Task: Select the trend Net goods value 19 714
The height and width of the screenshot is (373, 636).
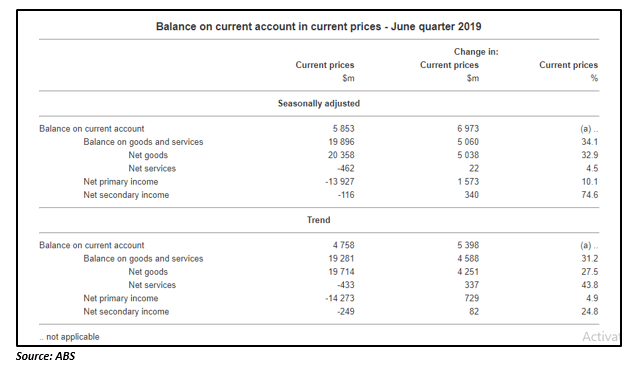Action: (x=341, y=272)
